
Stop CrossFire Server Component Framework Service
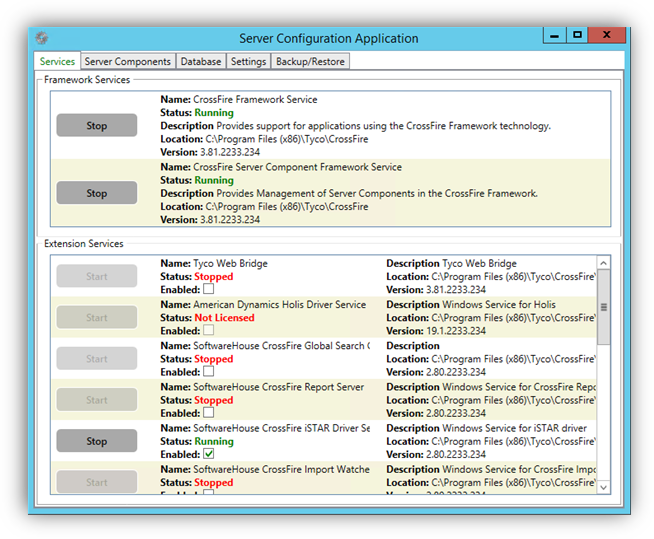pyautogui.click(x=96, y=193)
